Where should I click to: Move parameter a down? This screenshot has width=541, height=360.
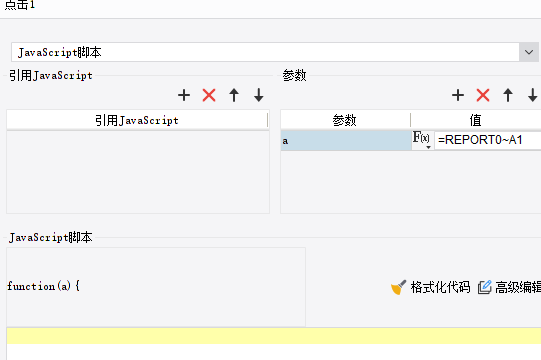(533, 95)
